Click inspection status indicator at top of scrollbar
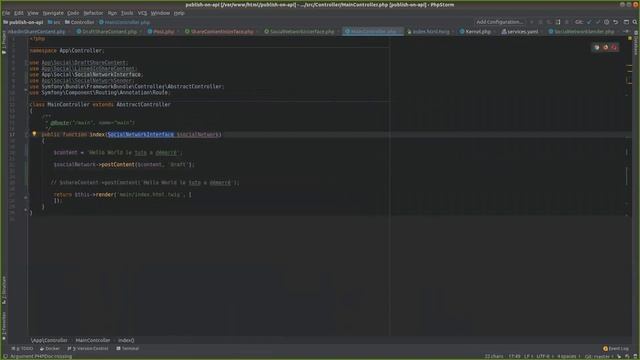640x360 pixels. 630,38
